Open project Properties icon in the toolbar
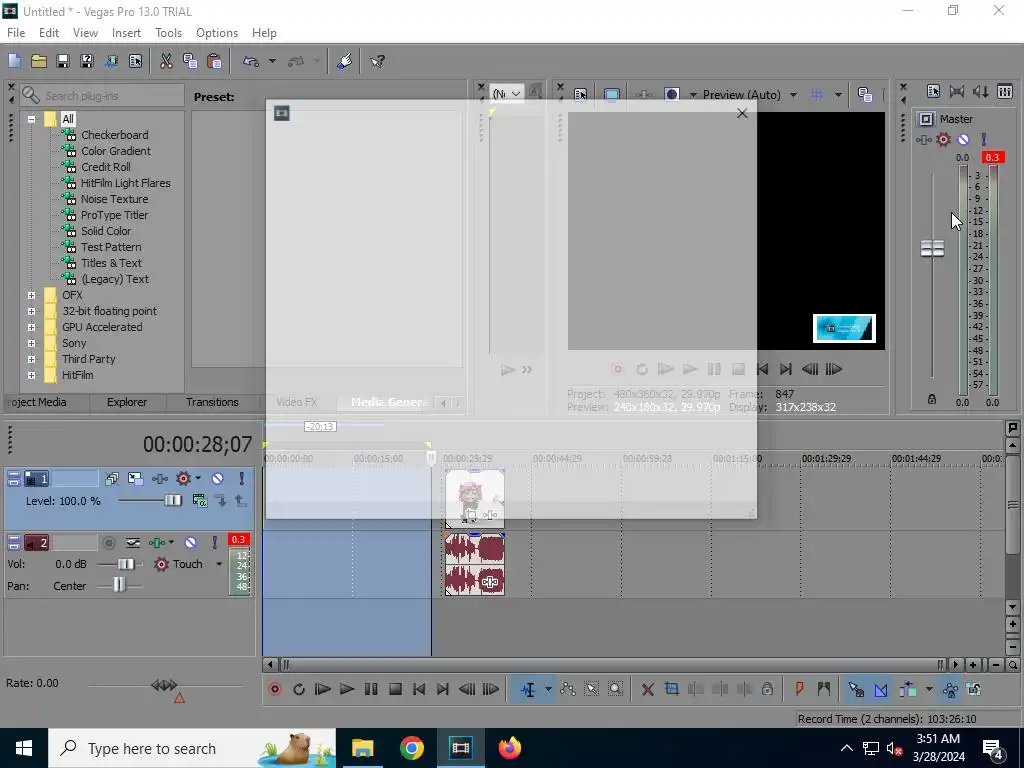 [x=135, y=61]
